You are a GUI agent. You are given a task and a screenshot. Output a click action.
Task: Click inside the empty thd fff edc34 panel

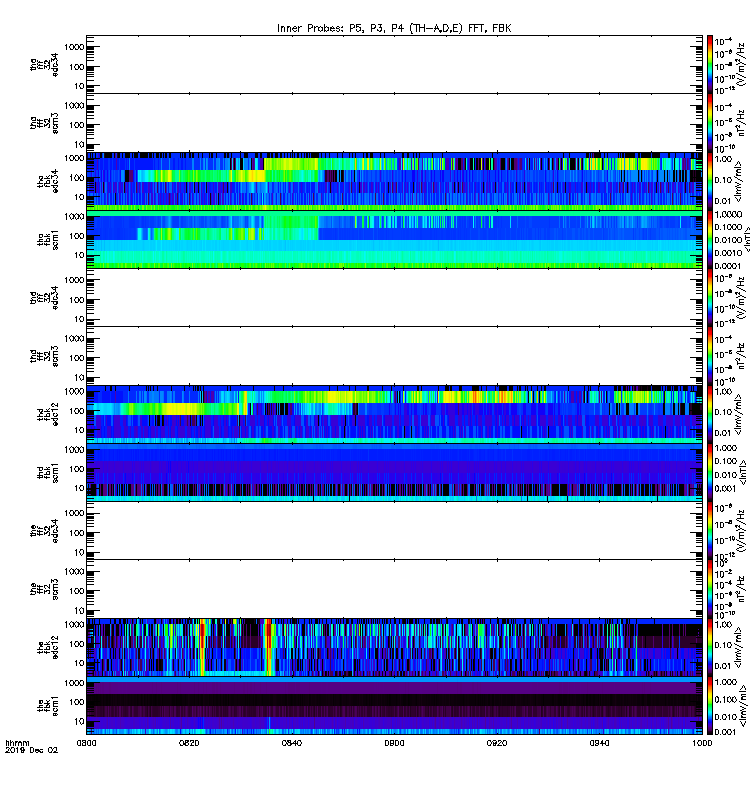[x=394, y=298]
